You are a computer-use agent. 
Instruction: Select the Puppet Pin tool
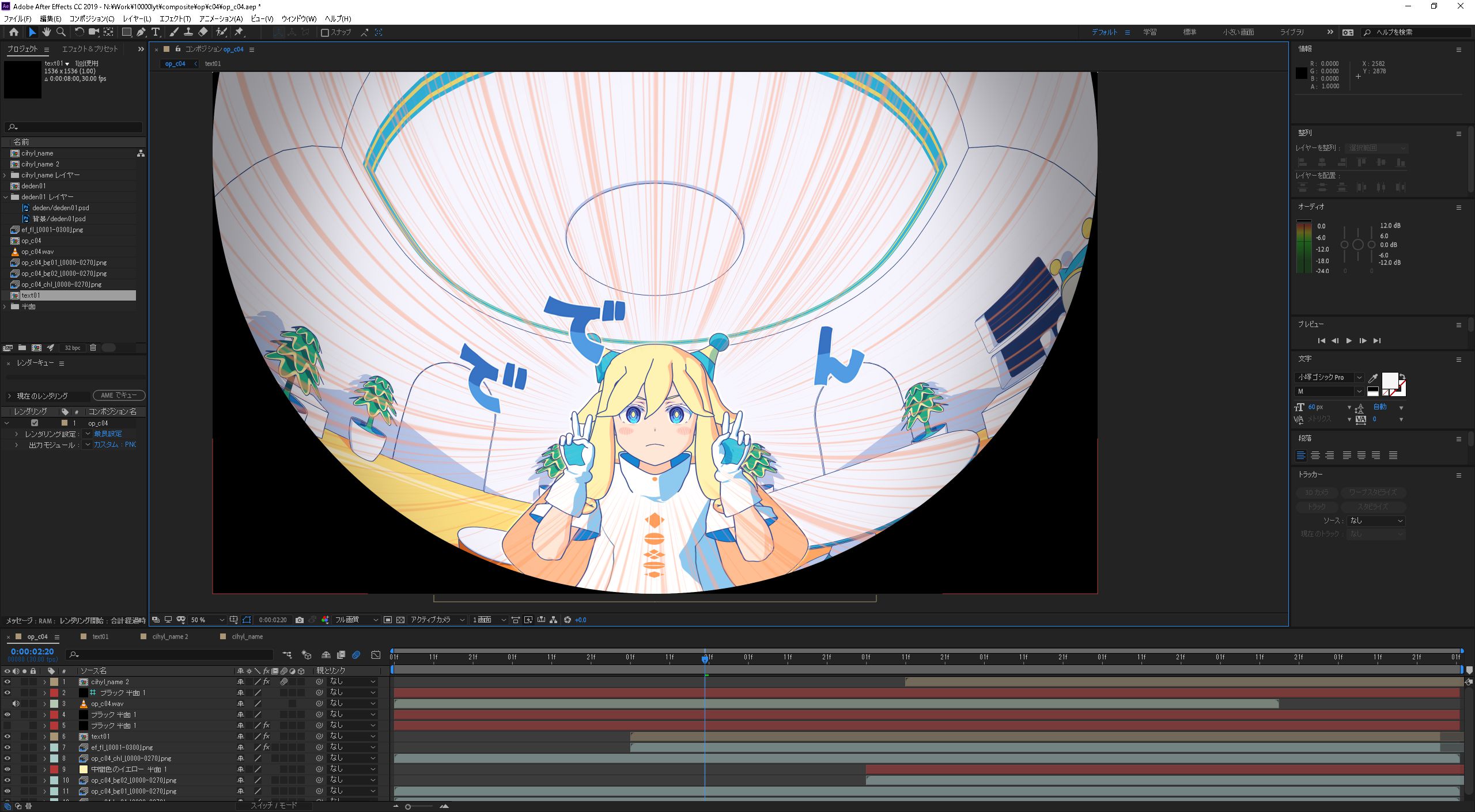(x=239, y=32)
